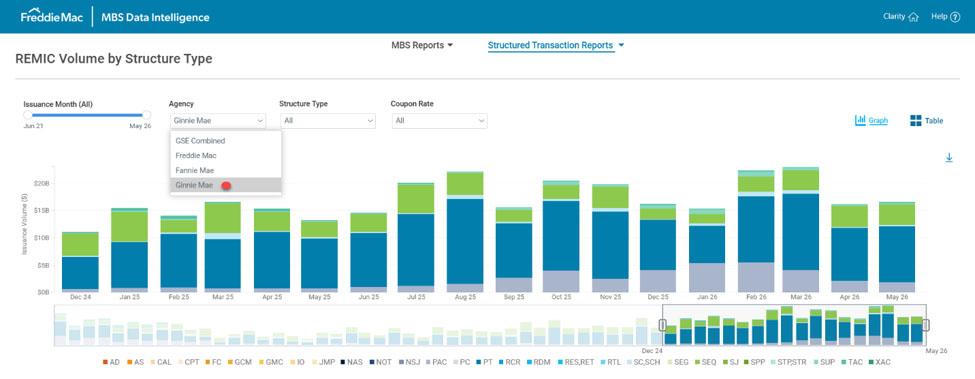Click the Jul 25 stacked bar

click(416, 237)
